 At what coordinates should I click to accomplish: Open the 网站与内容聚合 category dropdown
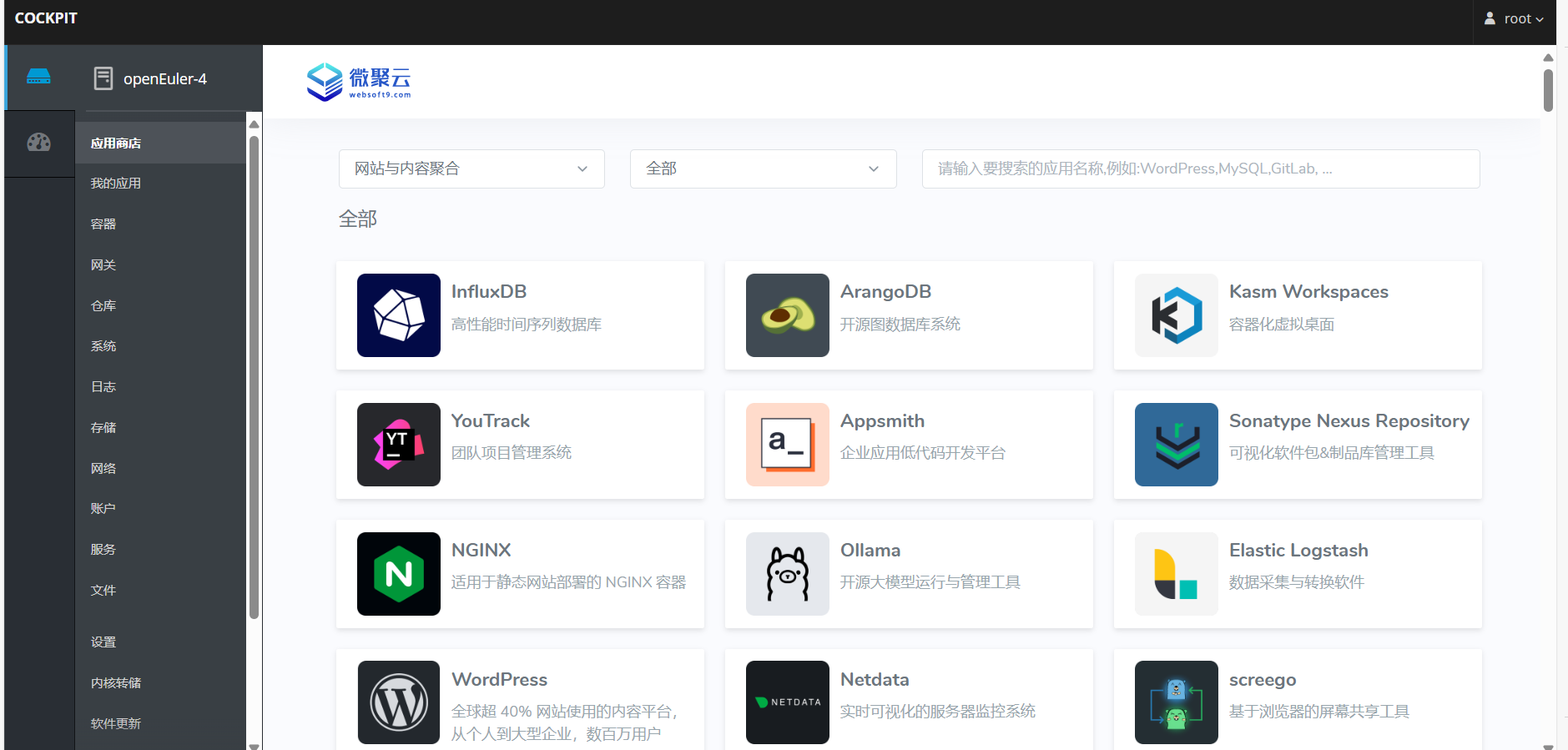(x=471, y=169)
